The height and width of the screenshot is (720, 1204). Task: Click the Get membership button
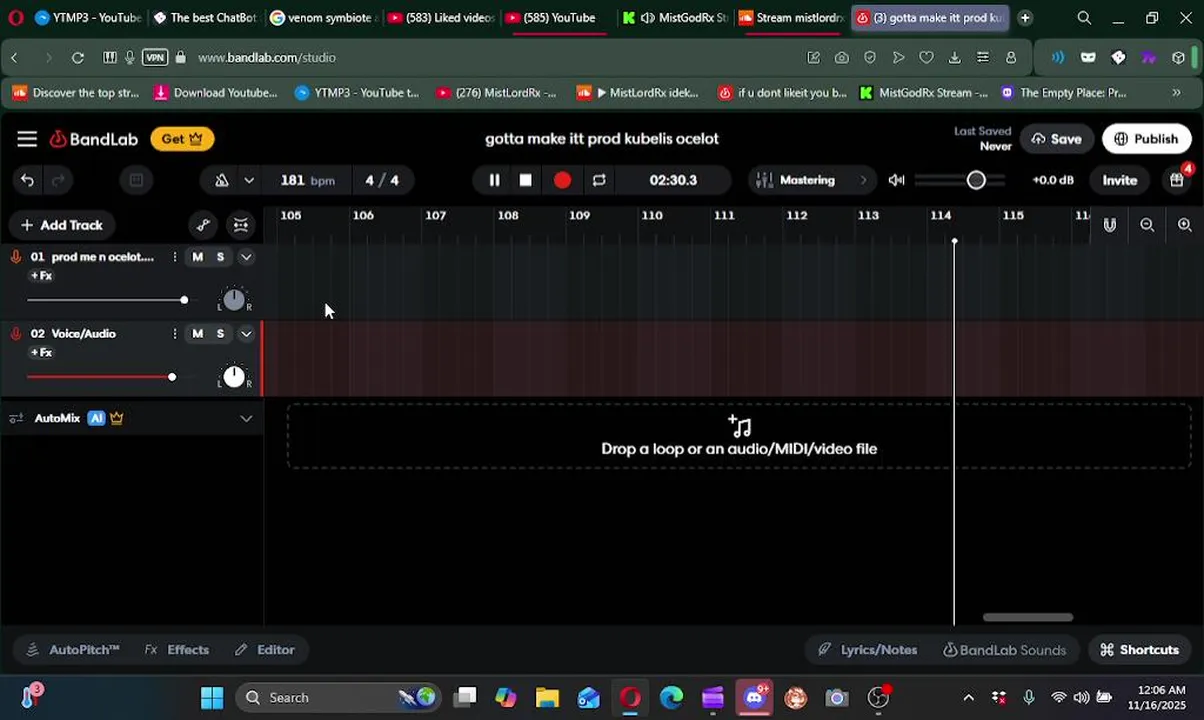[182, 139]
